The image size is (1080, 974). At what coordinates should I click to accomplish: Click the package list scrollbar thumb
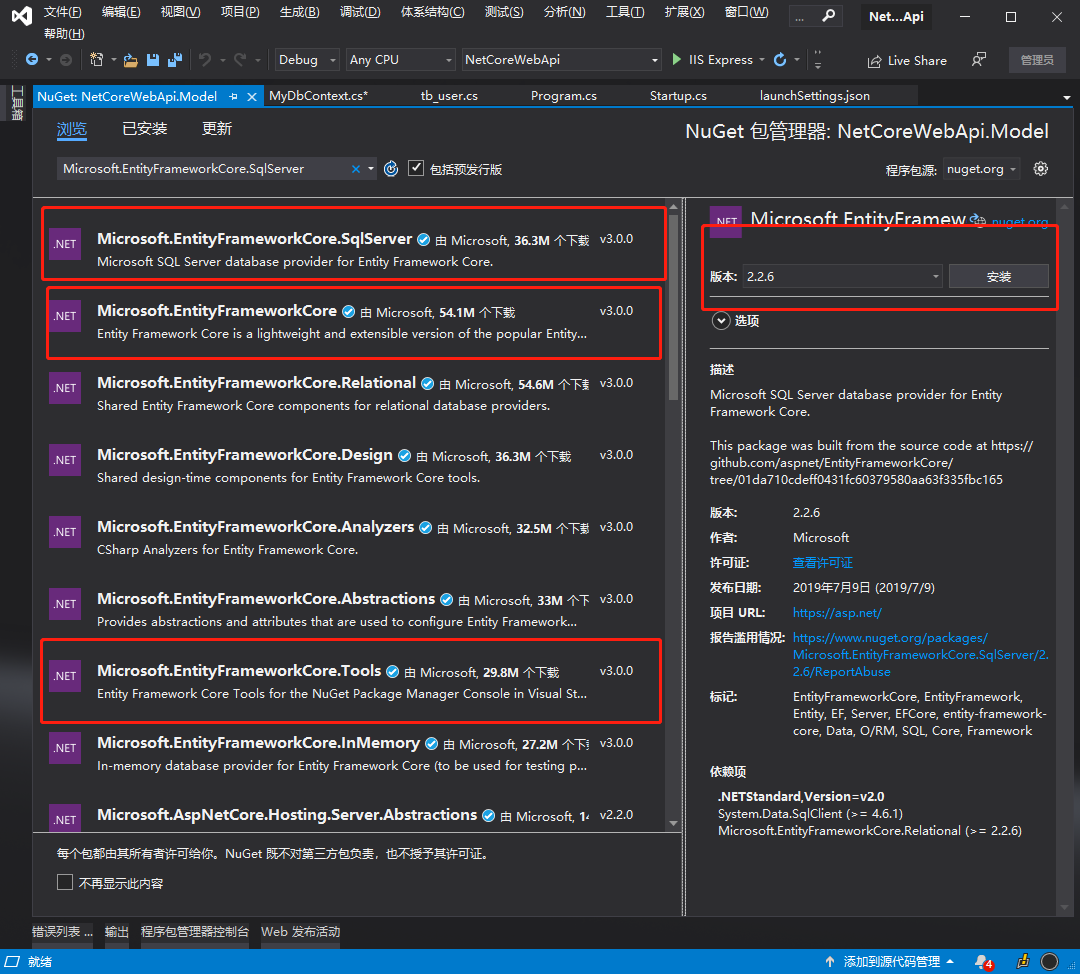(x=673, y=307)
